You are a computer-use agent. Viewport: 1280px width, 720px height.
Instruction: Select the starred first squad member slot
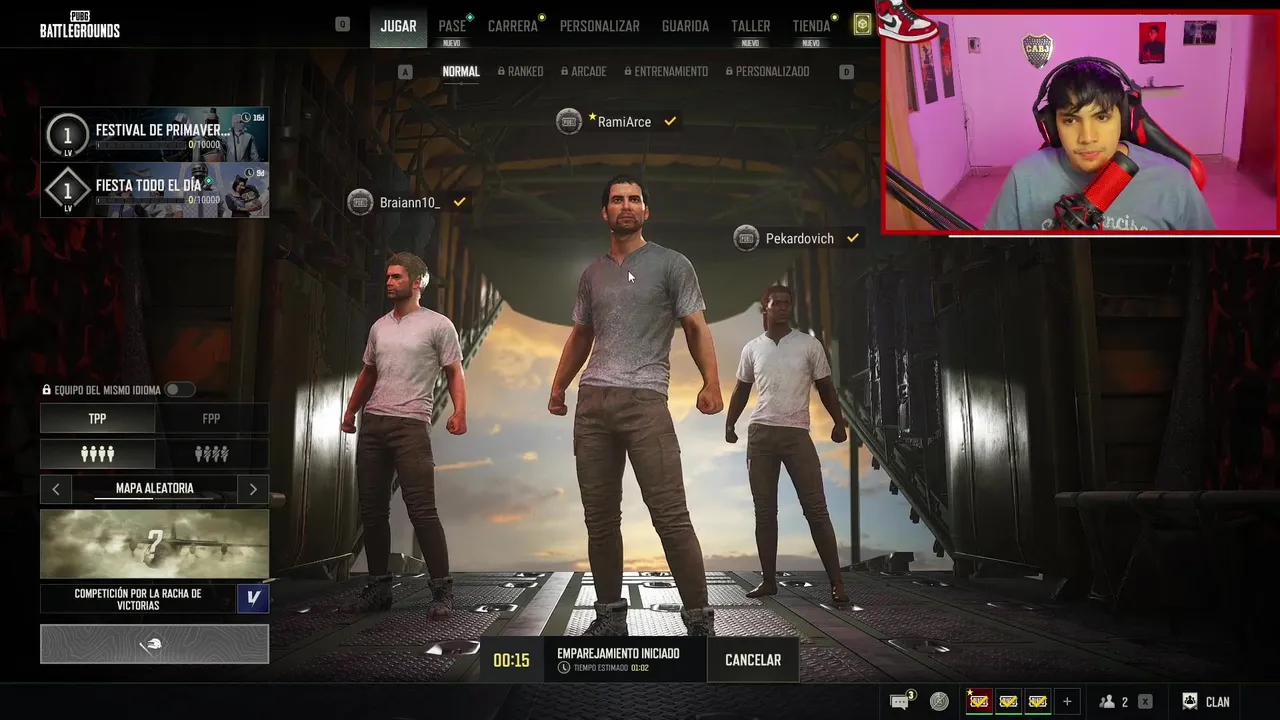pyautogui.click(x=979, y=701)
